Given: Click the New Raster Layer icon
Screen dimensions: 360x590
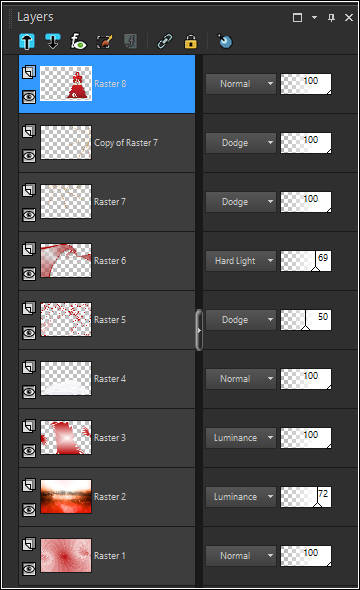Looking at the screenshot, I should click(x=27, y=41).
